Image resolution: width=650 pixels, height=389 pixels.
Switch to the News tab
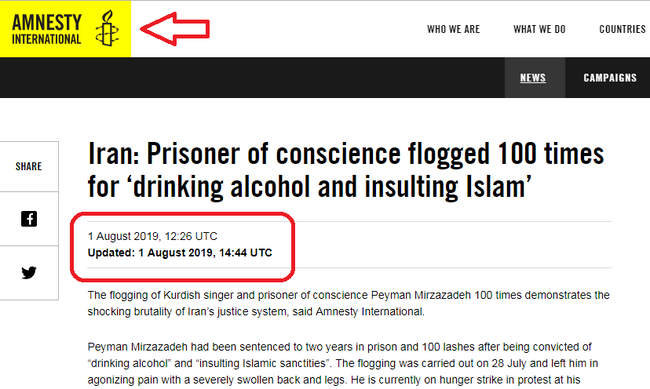[533, 78]
